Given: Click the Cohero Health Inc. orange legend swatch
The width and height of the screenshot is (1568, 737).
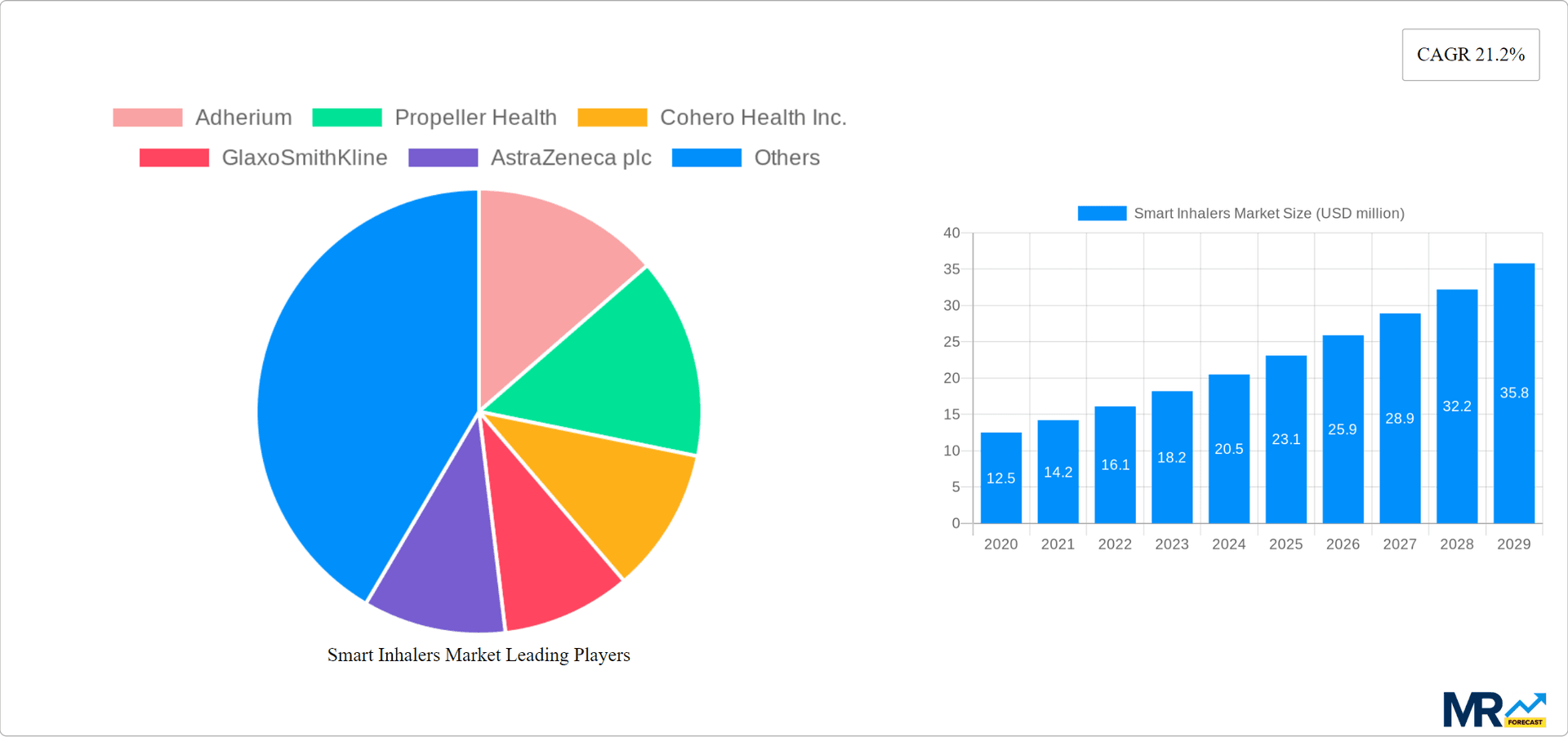Looking at the screenshot, I should [x=612, y=117].
